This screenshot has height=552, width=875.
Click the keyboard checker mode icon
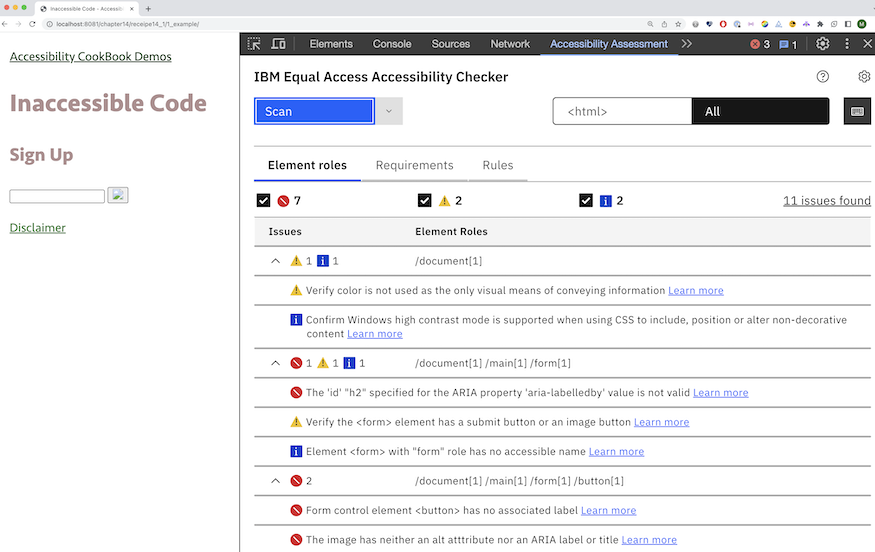click(x=857, y=111)
